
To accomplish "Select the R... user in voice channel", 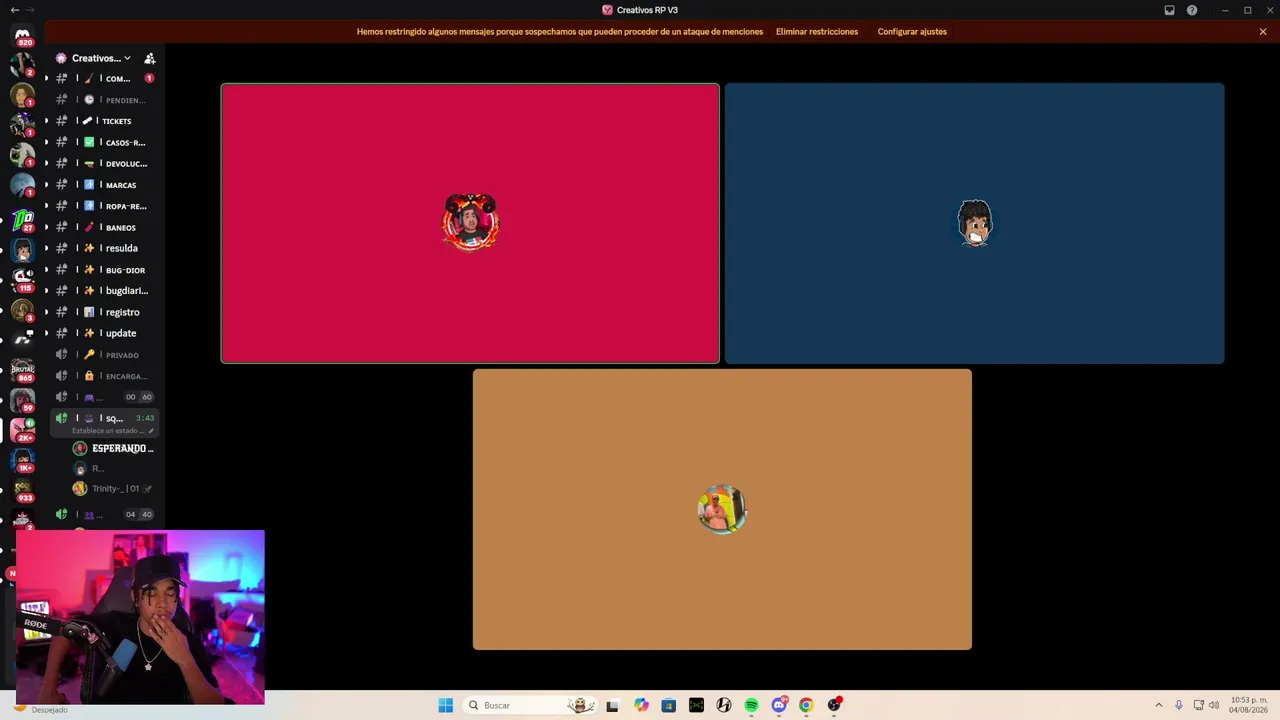I will [x=114, y=469].
